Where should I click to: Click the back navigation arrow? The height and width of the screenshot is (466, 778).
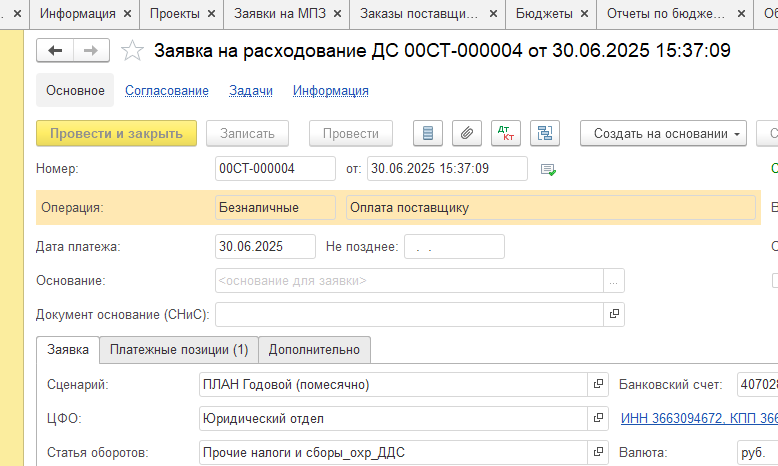point(55,51)
